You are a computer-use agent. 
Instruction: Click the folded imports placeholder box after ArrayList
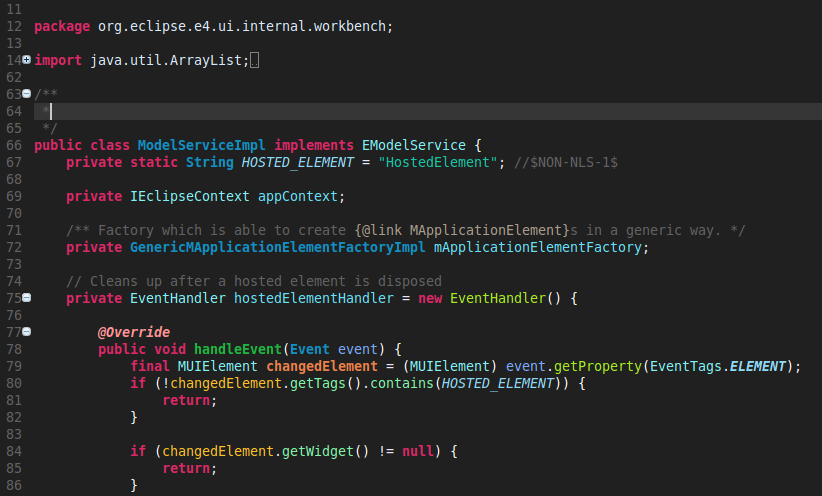(254, 60)
